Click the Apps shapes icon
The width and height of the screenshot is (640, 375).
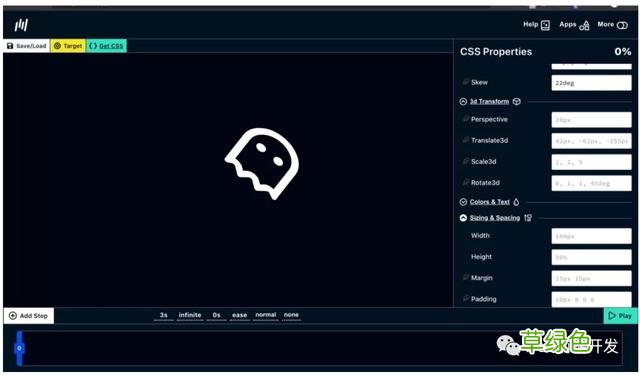584,26
